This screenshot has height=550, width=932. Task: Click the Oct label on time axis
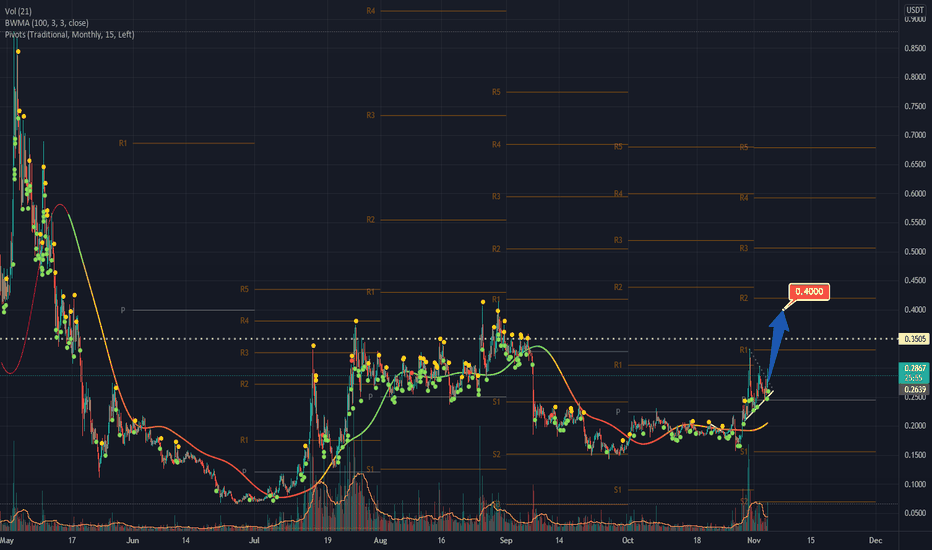point(628,540)
